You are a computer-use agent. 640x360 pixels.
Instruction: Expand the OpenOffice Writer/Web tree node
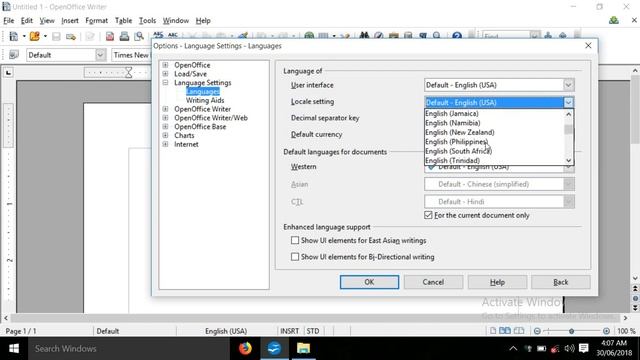(x=165, y=118)
